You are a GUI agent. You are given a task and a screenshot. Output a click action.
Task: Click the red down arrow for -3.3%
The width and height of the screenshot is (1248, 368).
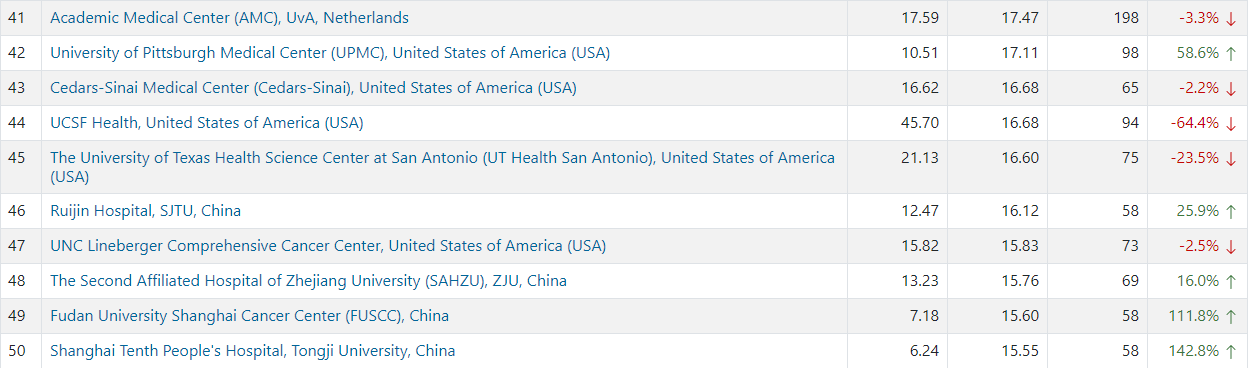[1231, 18]
